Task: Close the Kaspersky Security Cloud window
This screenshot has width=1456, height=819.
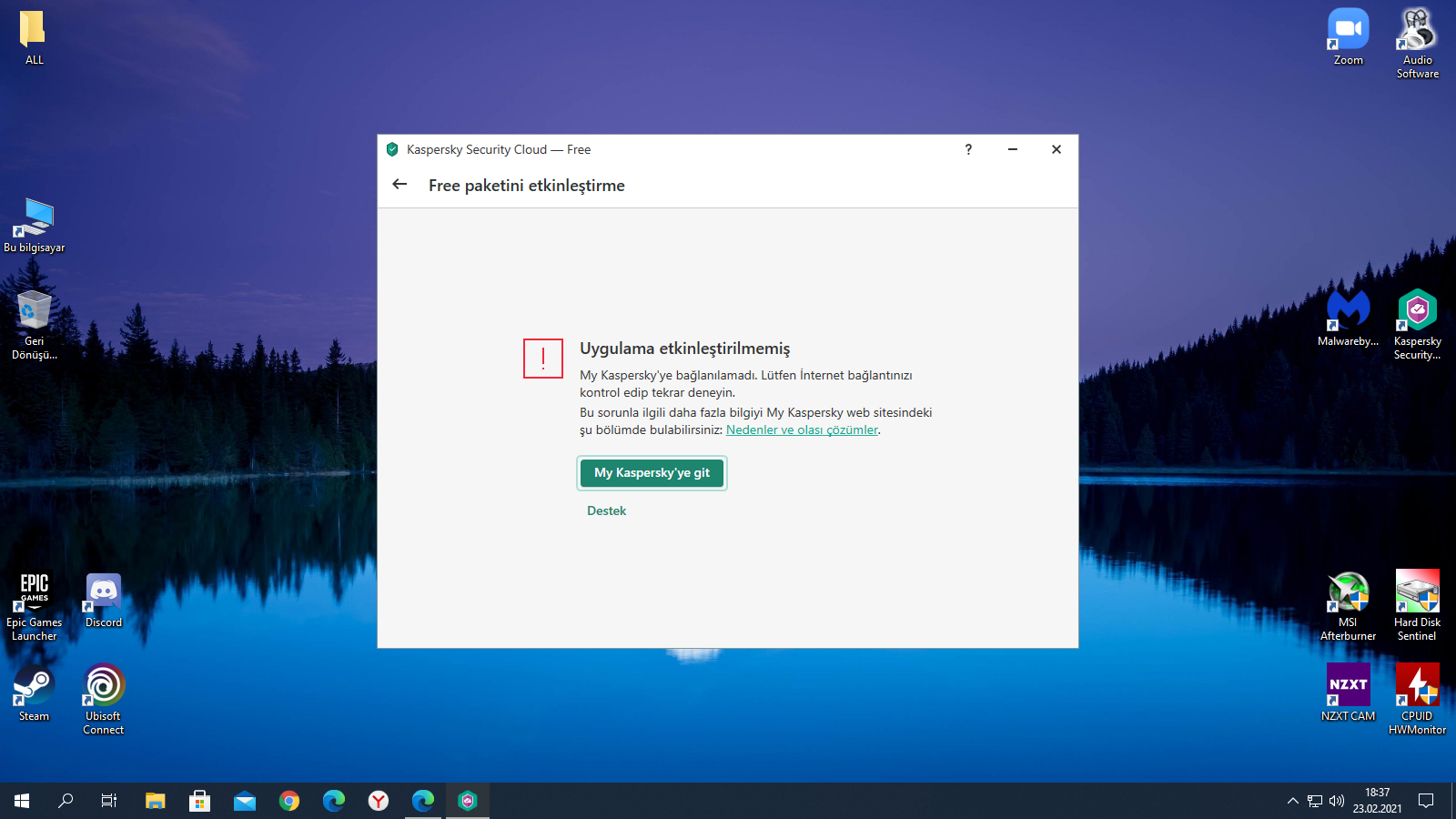Action: click(1057, 149)
